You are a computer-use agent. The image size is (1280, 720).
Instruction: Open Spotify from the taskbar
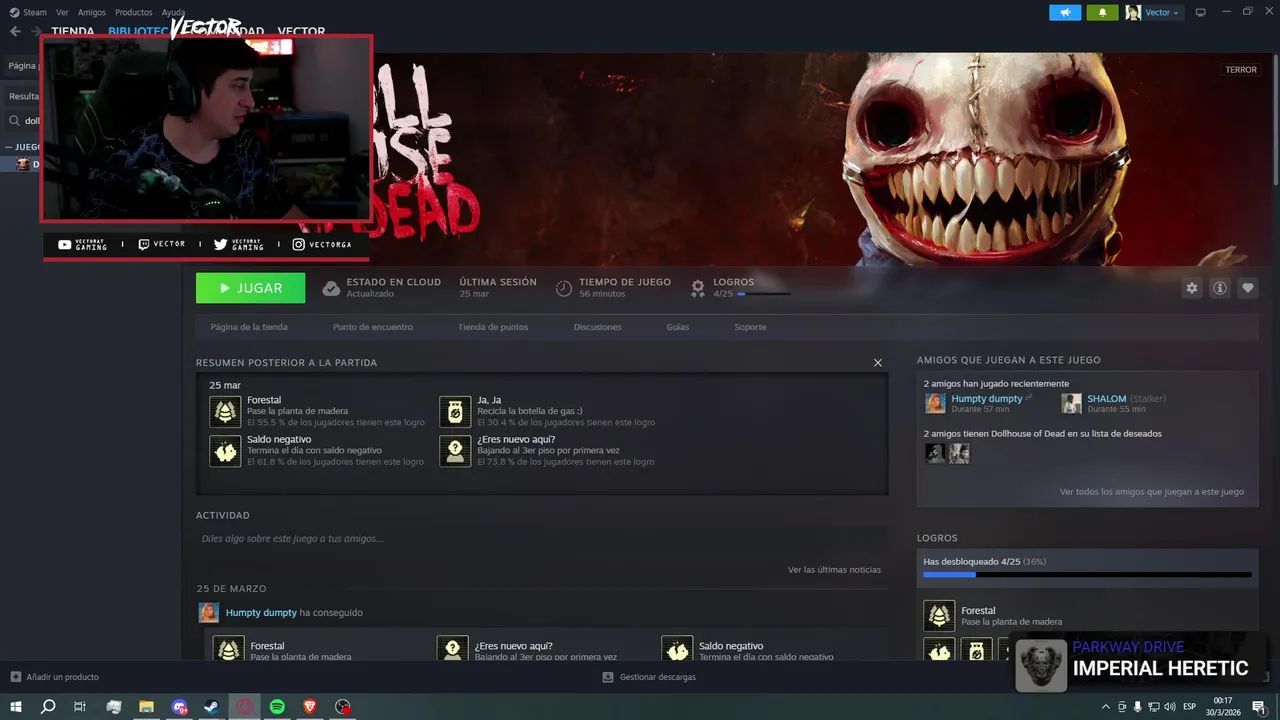pos(278,707)
